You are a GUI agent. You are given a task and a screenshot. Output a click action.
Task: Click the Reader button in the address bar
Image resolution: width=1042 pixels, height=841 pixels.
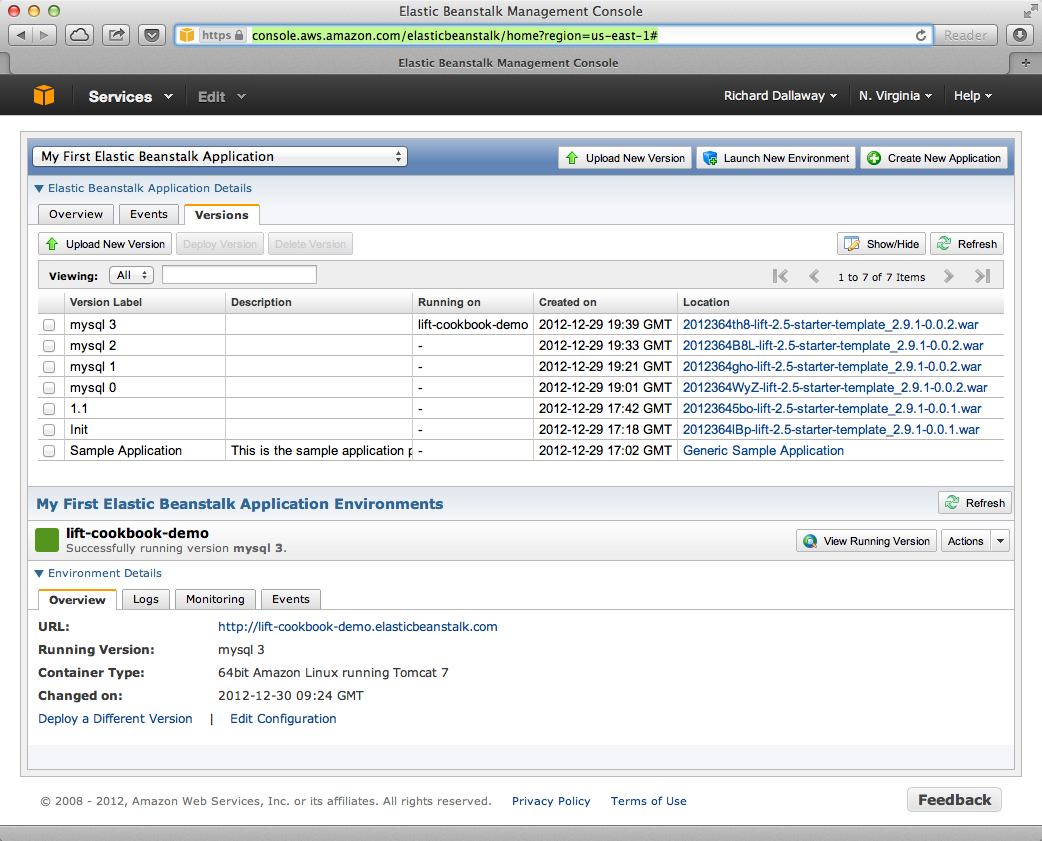tap(965, 35)
